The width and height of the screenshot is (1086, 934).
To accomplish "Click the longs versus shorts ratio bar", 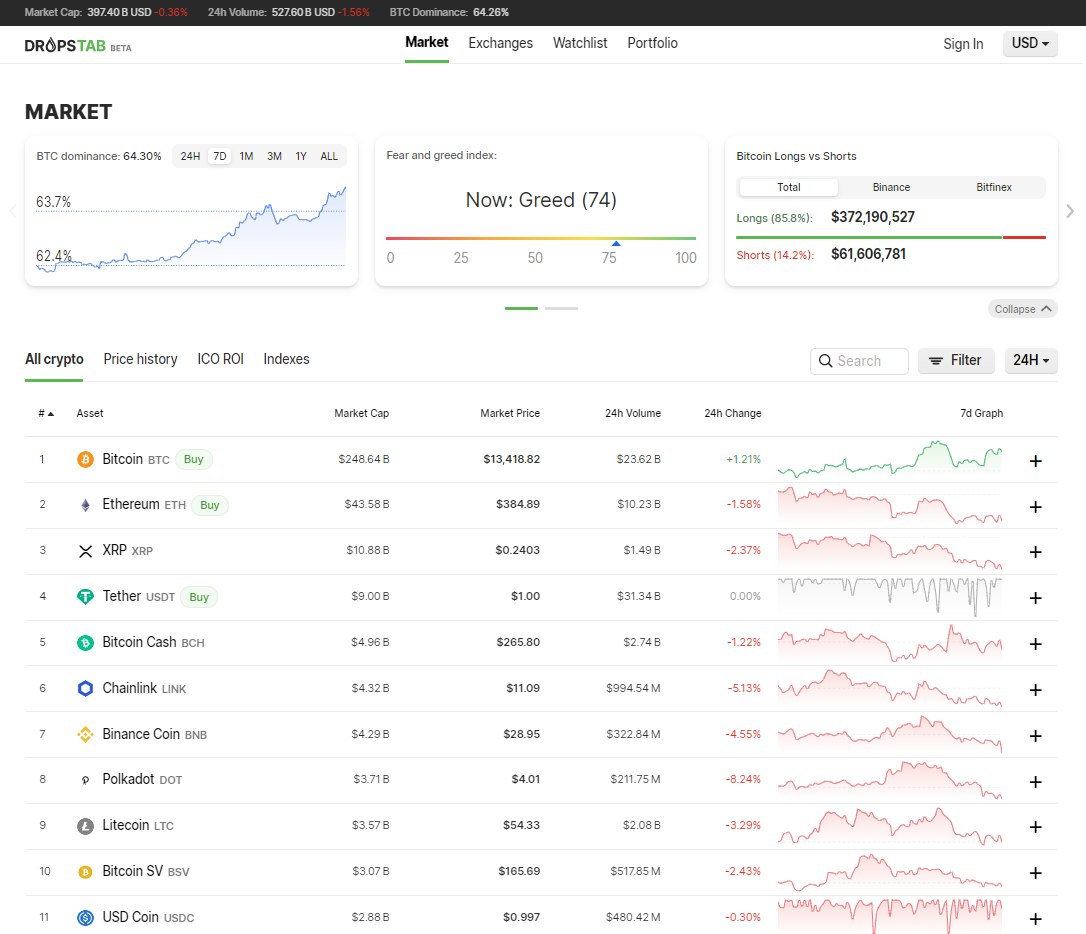I will [891, 237].
